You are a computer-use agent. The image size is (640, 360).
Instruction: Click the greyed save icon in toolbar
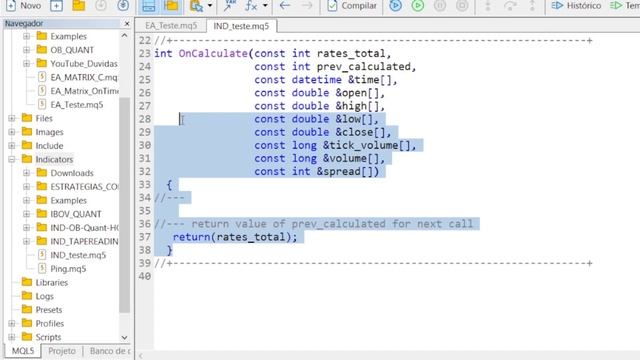(x=101, y=5)
